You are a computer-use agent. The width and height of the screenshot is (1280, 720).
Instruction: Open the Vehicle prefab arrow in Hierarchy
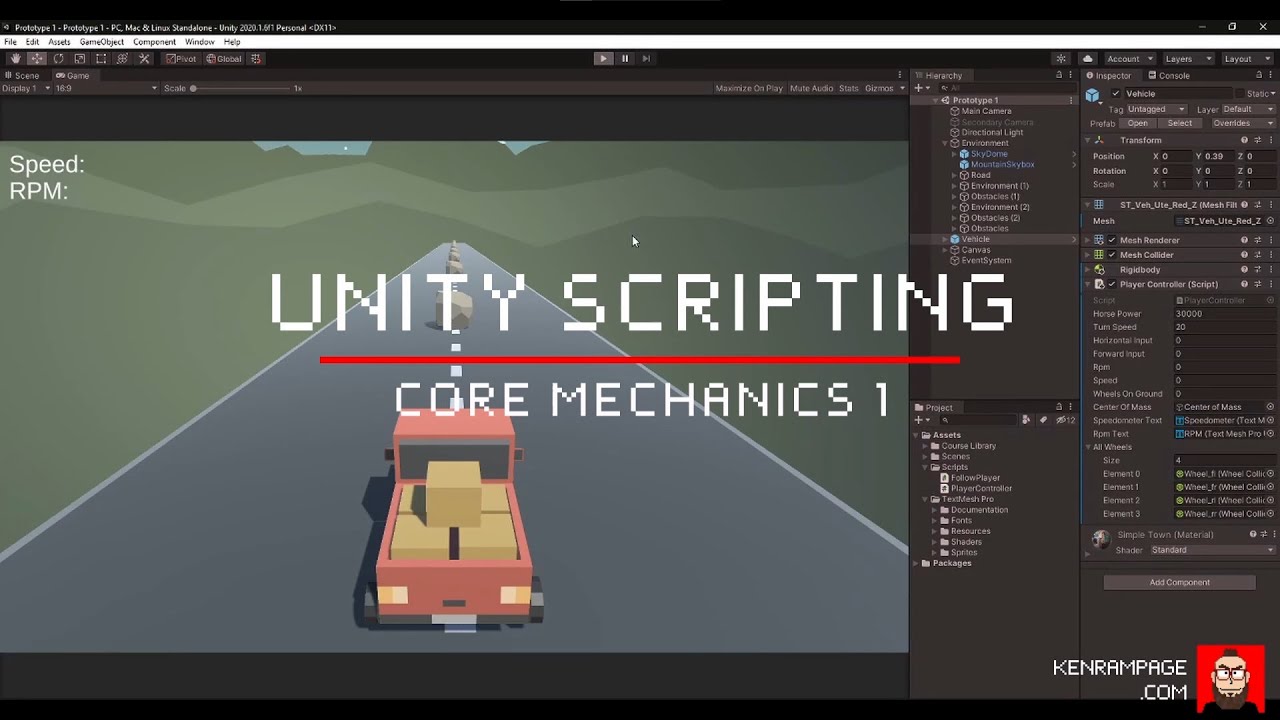coord(1074,240)
